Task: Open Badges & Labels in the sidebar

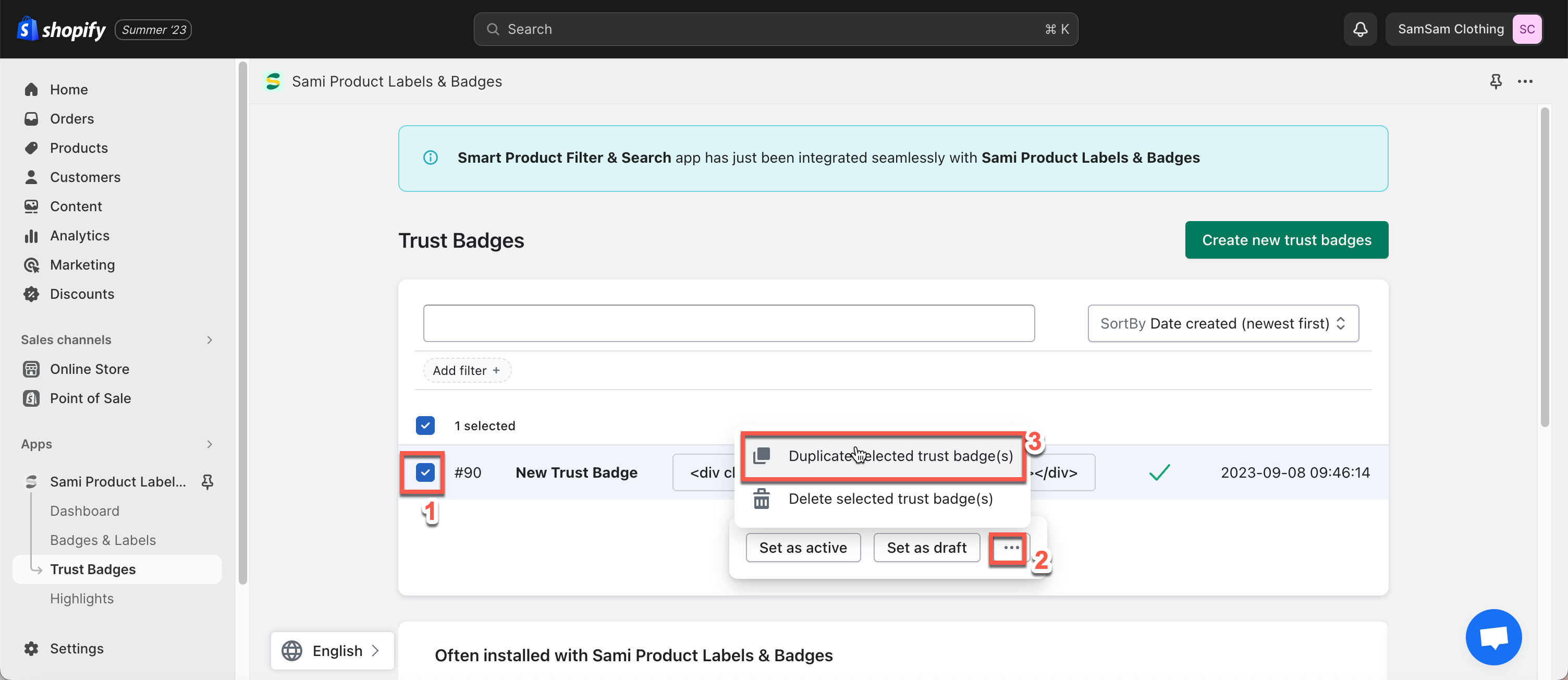Action: tap(103, 540)
